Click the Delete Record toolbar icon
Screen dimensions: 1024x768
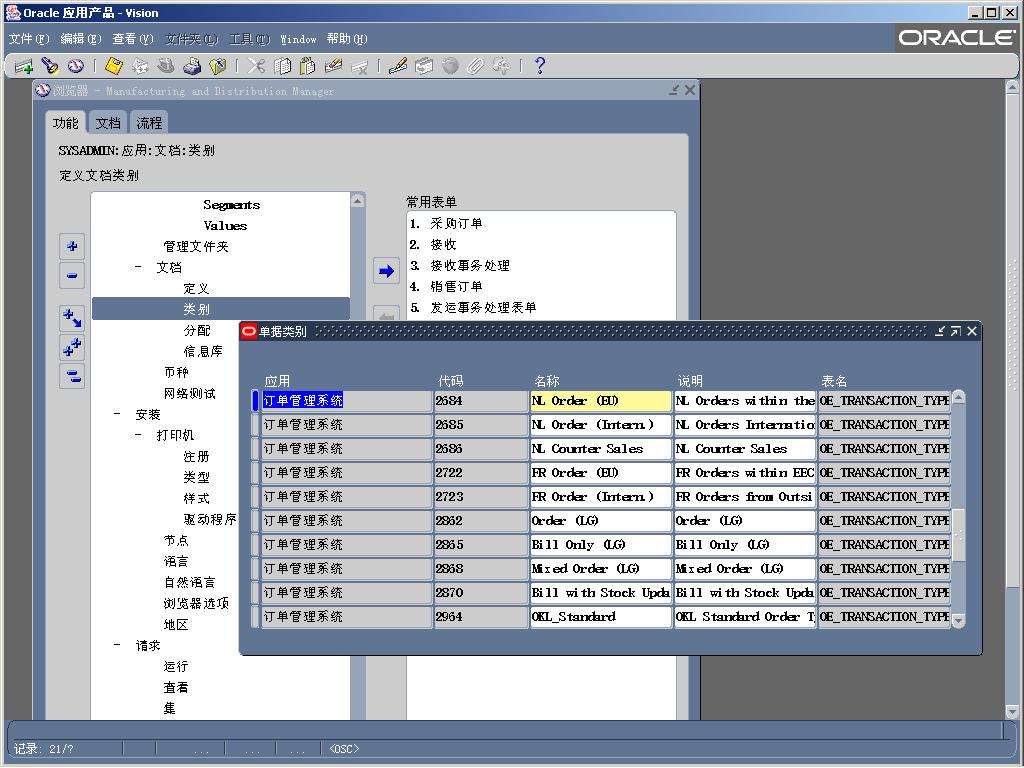(x=359, y=66)
